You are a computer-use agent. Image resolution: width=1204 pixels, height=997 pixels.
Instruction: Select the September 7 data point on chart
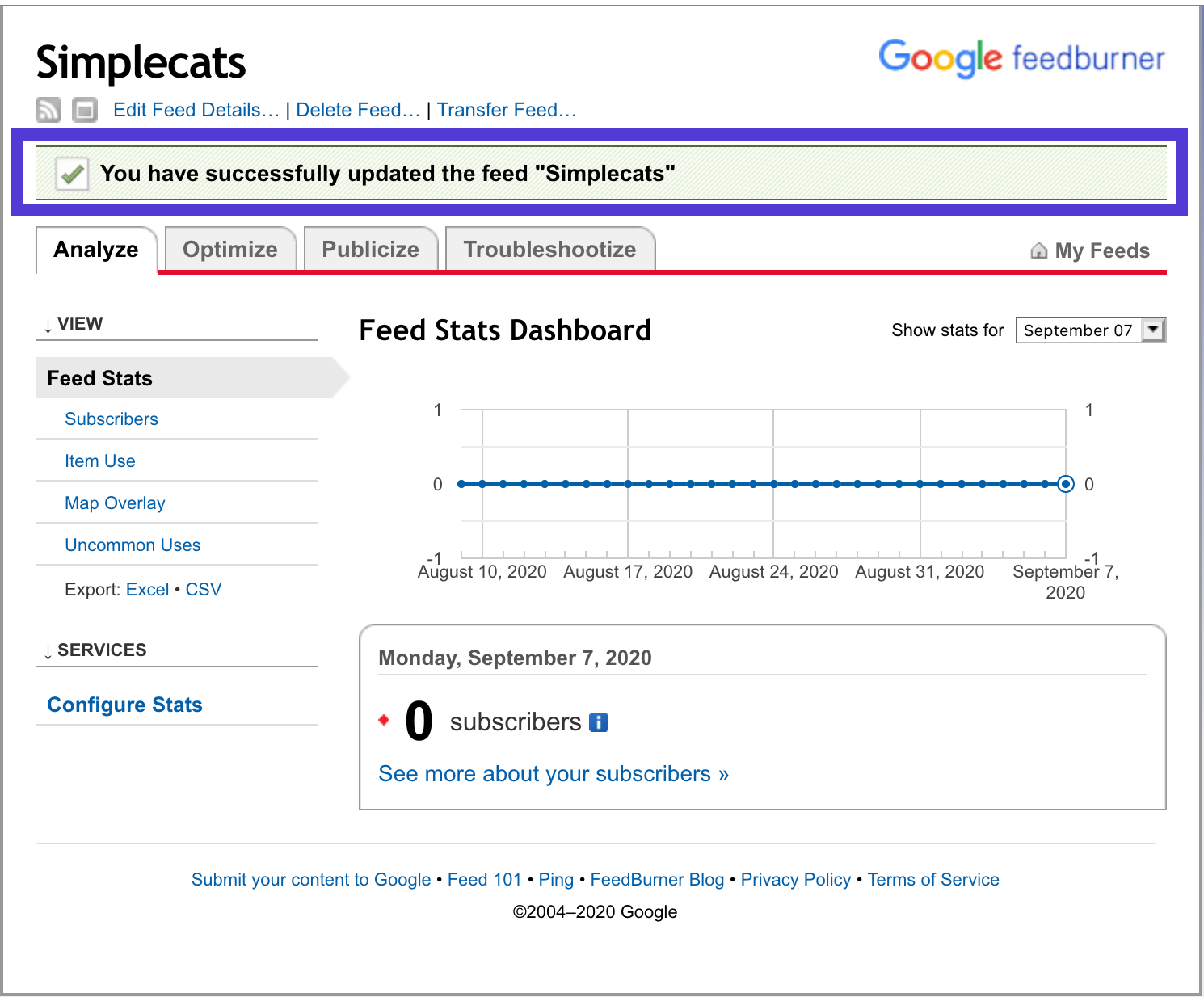click(1066, 484)
